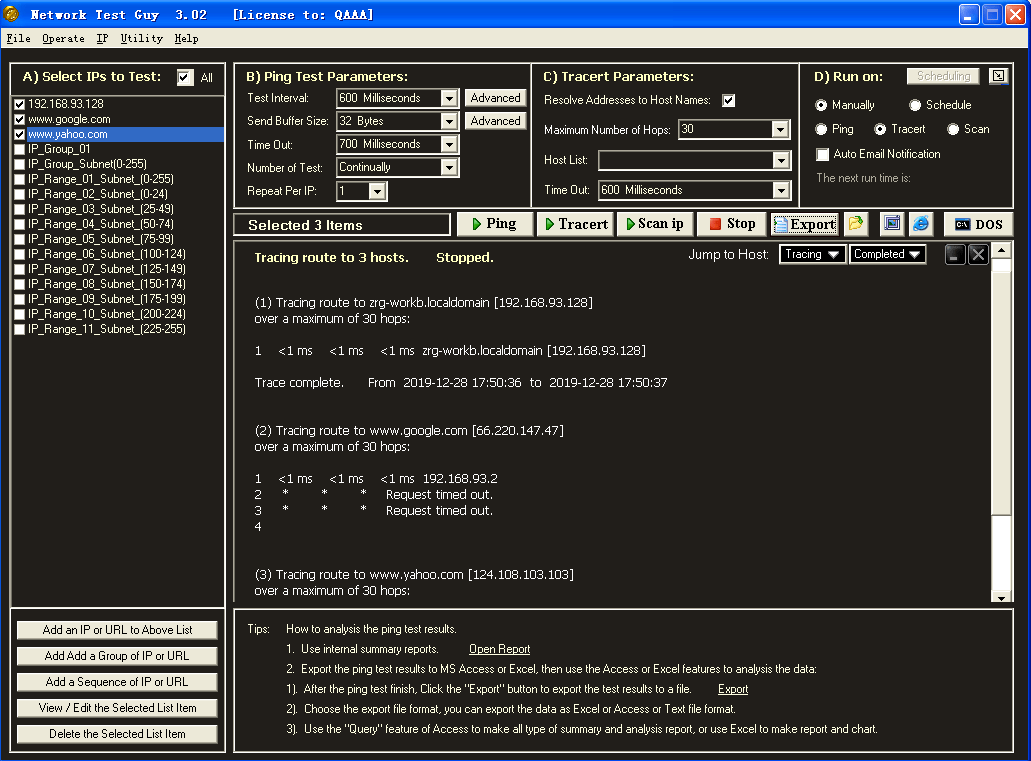Click Advanced next to Test Interval
The width and height of the screenshot is (1031, 761).
(495, 98)
